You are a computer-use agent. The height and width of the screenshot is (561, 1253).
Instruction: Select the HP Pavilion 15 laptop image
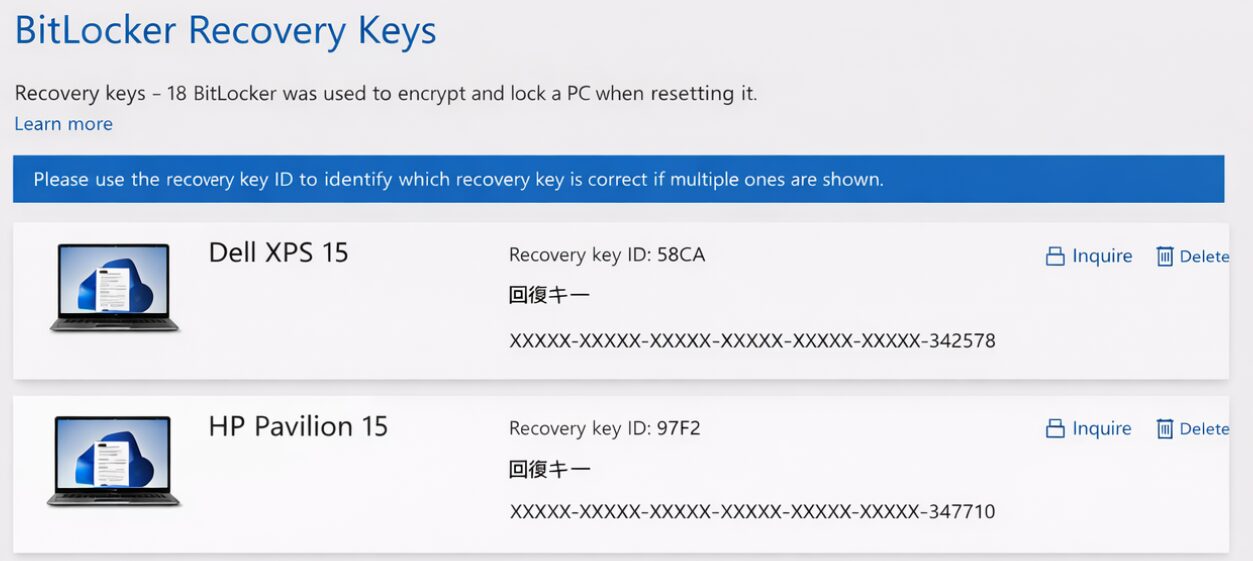pyautogui.click(x=114, y=461)
